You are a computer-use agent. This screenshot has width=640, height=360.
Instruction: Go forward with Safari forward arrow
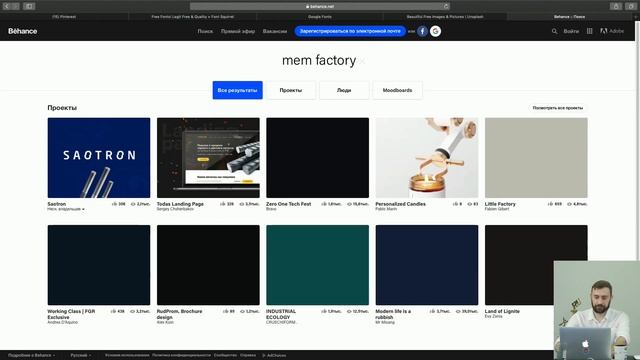16,6
